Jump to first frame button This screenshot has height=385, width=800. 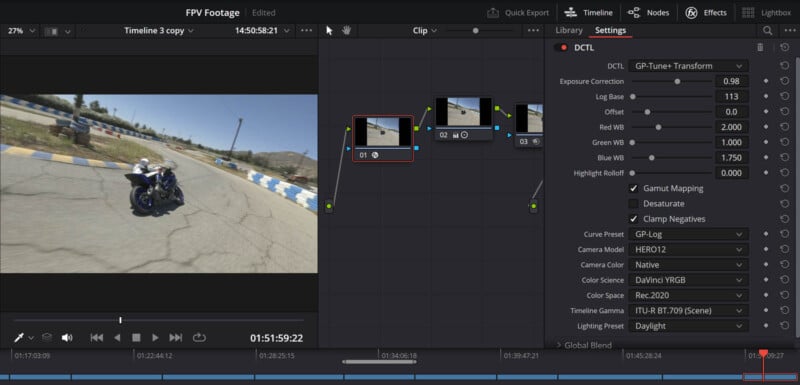click(x=96, y=338)
